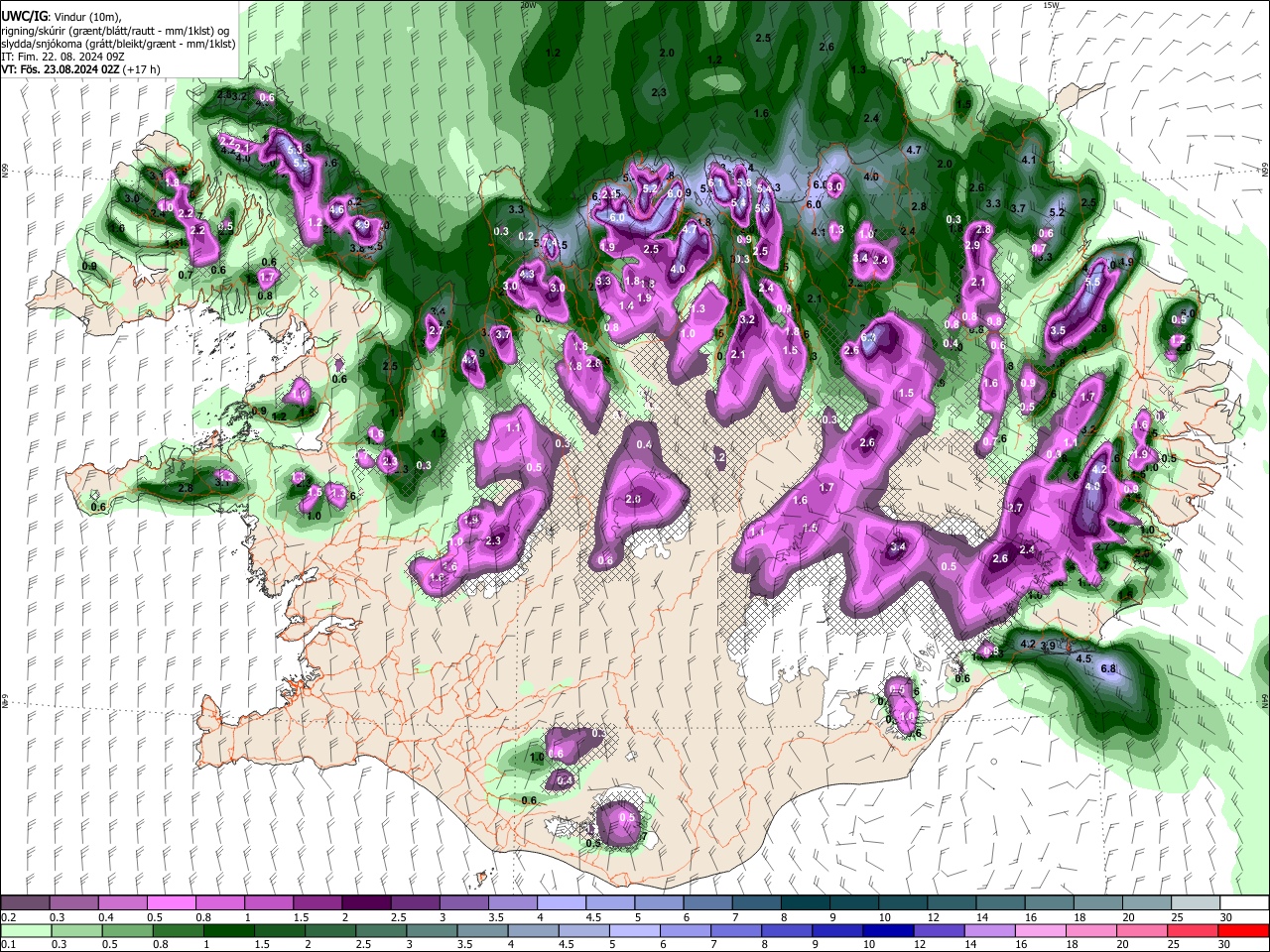Screen dimensions: 1270x952
Task: Click the 3.9 value on the southeast coast
Action: (x=1048, y=646)
